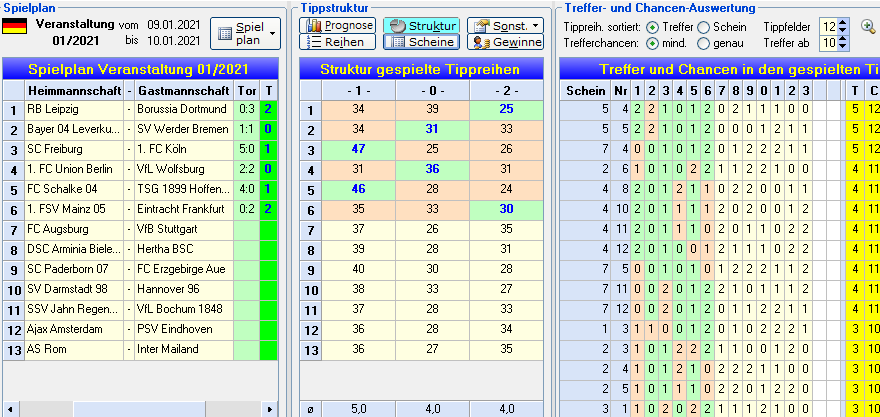Select the Hertha BSC cell
The width and height of the screenshot is (880, 417).
(x=184, y=249)
